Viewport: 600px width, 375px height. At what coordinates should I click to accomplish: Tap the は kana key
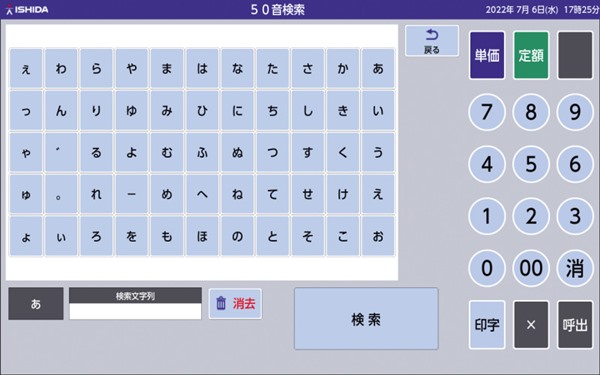[x=202, y=68]
